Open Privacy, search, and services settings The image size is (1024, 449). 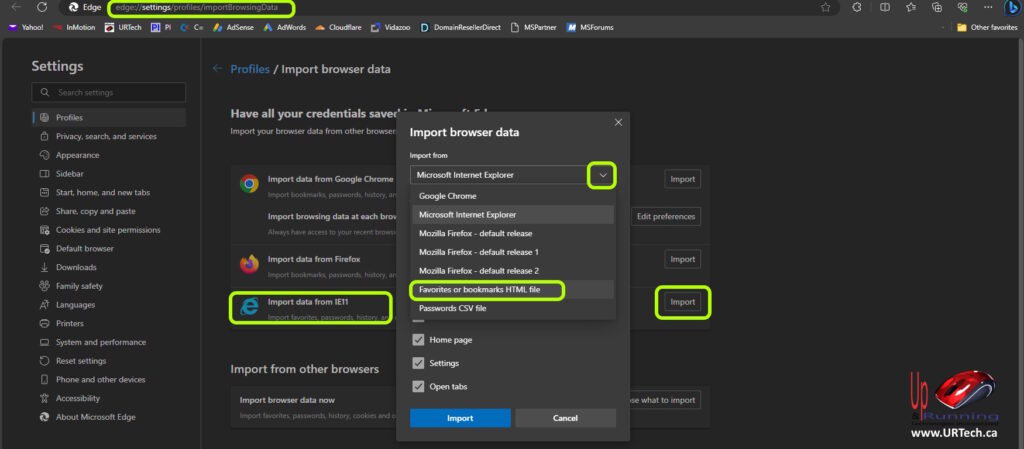click(x=106, y=136)
